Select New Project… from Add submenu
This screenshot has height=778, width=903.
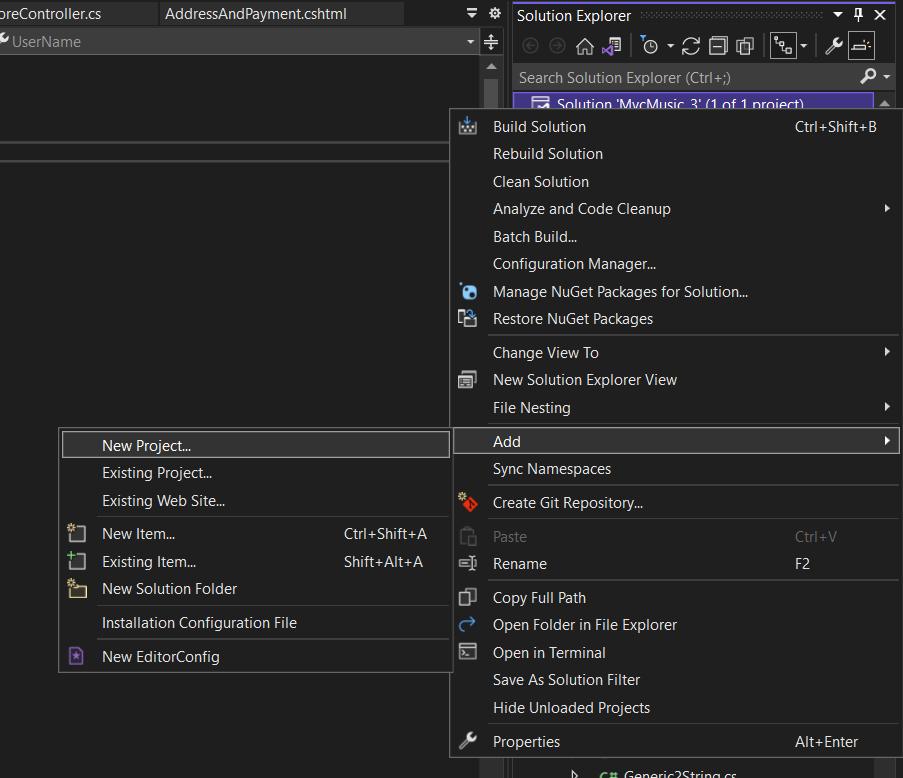tap(146, 446)
